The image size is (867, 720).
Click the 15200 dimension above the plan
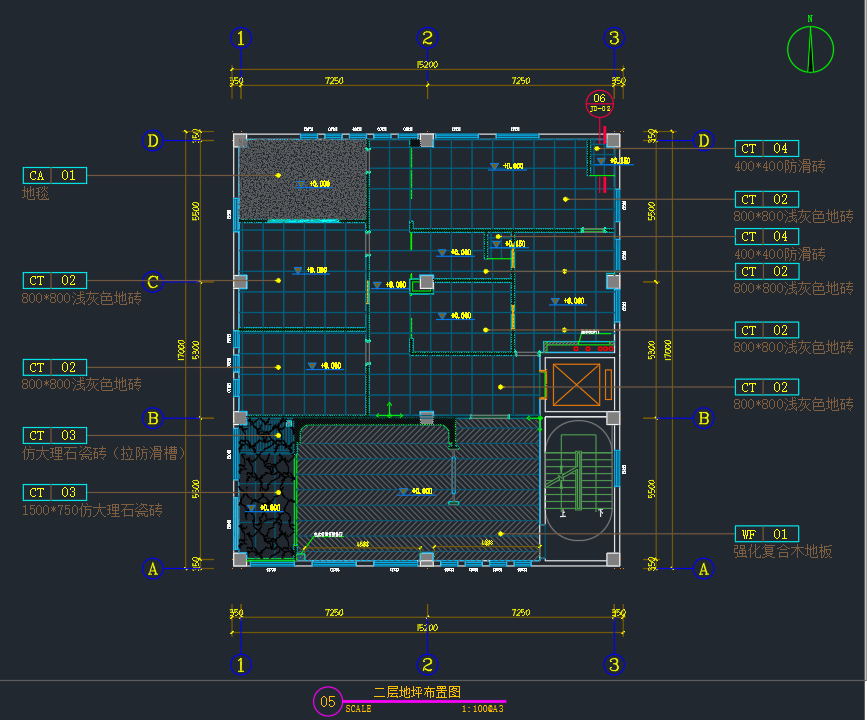pyautogui.click(x=427, y=65)
